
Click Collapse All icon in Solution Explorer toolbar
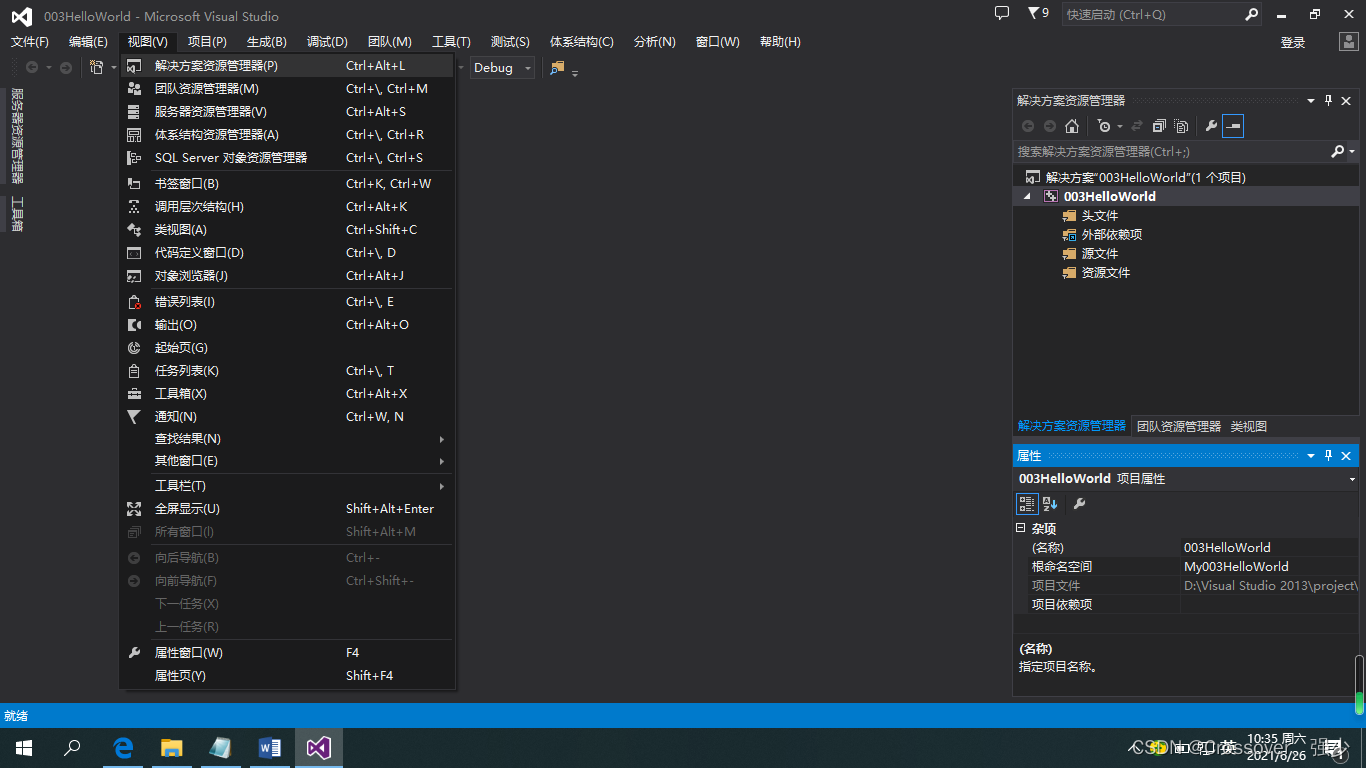(x=1159, y=126)
